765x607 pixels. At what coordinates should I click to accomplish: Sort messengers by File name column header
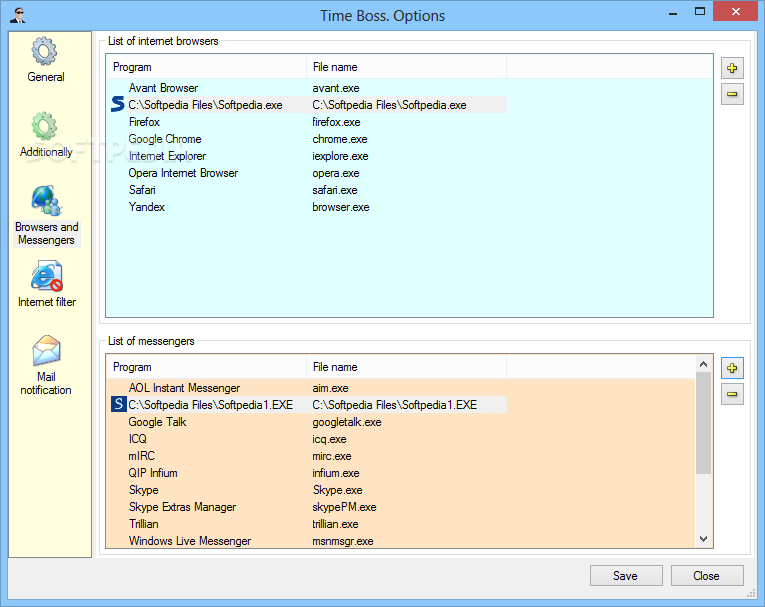[x=406, y=367]
